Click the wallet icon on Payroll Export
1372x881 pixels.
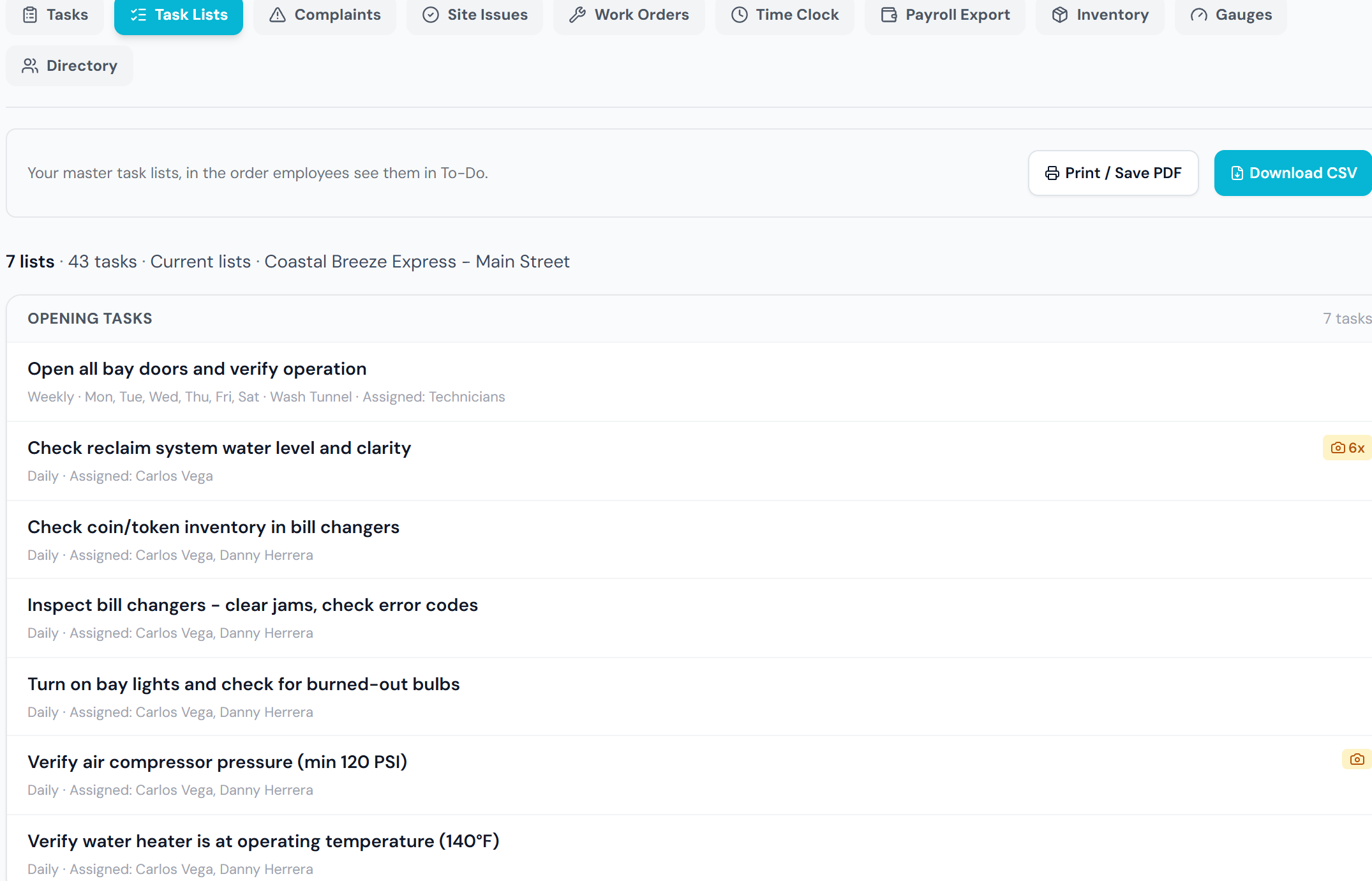pyautogui.click(x=889, y=15)
